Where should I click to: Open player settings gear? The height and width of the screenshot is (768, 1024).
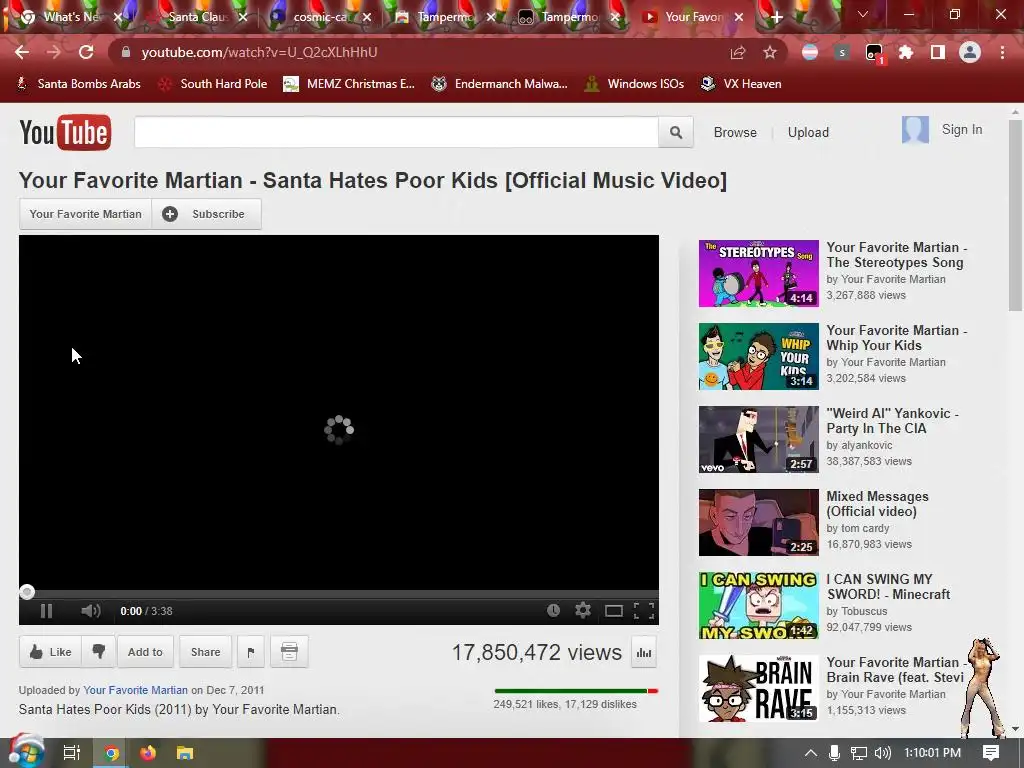583,611
